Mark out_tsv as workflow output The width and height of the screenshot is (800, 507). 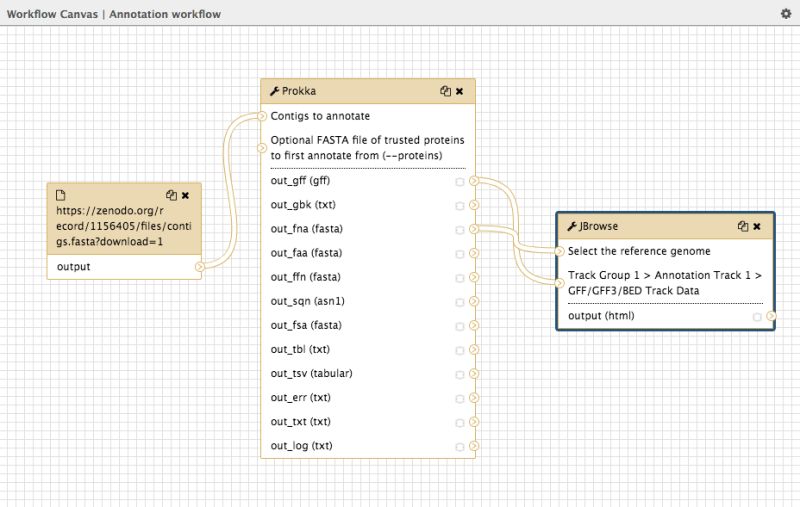click(x=460, y=374)
